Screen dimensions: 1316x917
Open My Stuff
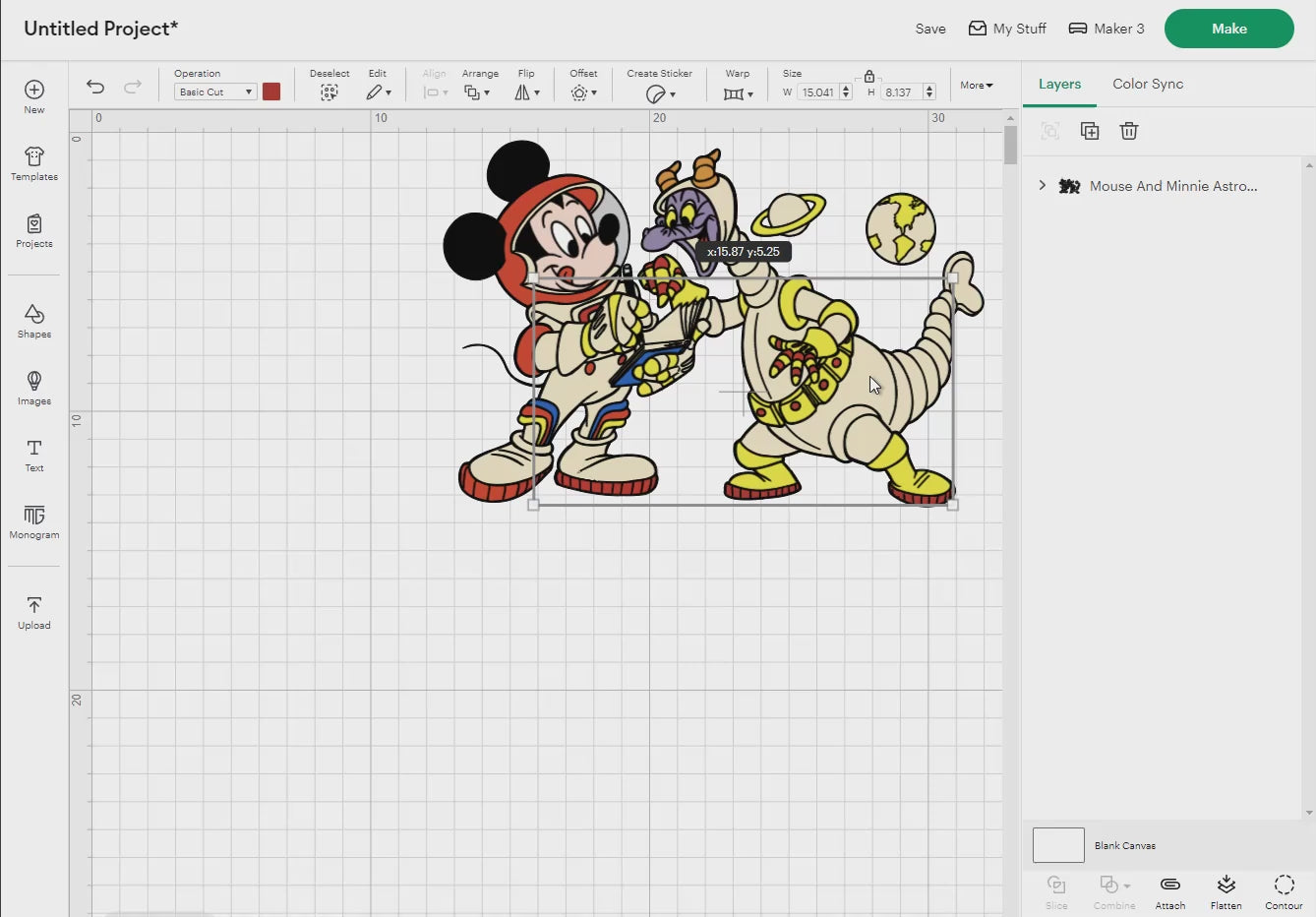(x=1007, y=29)
